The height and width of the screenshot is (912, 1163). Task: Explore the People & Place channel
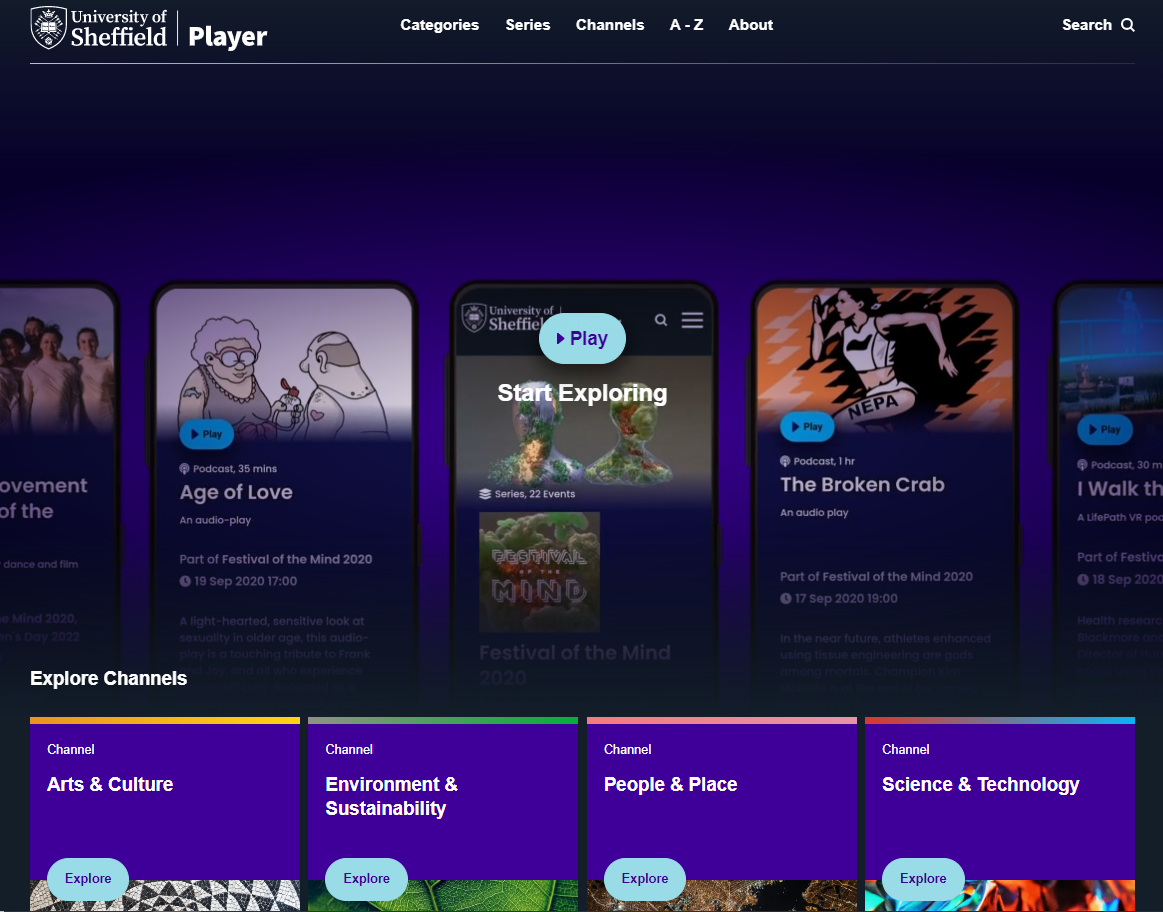tap(644, 878)
